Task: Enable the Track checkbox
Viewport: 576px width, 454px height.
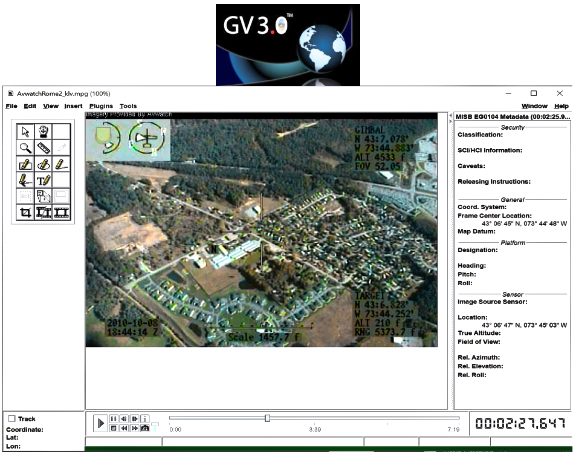Action: point(12,418)
